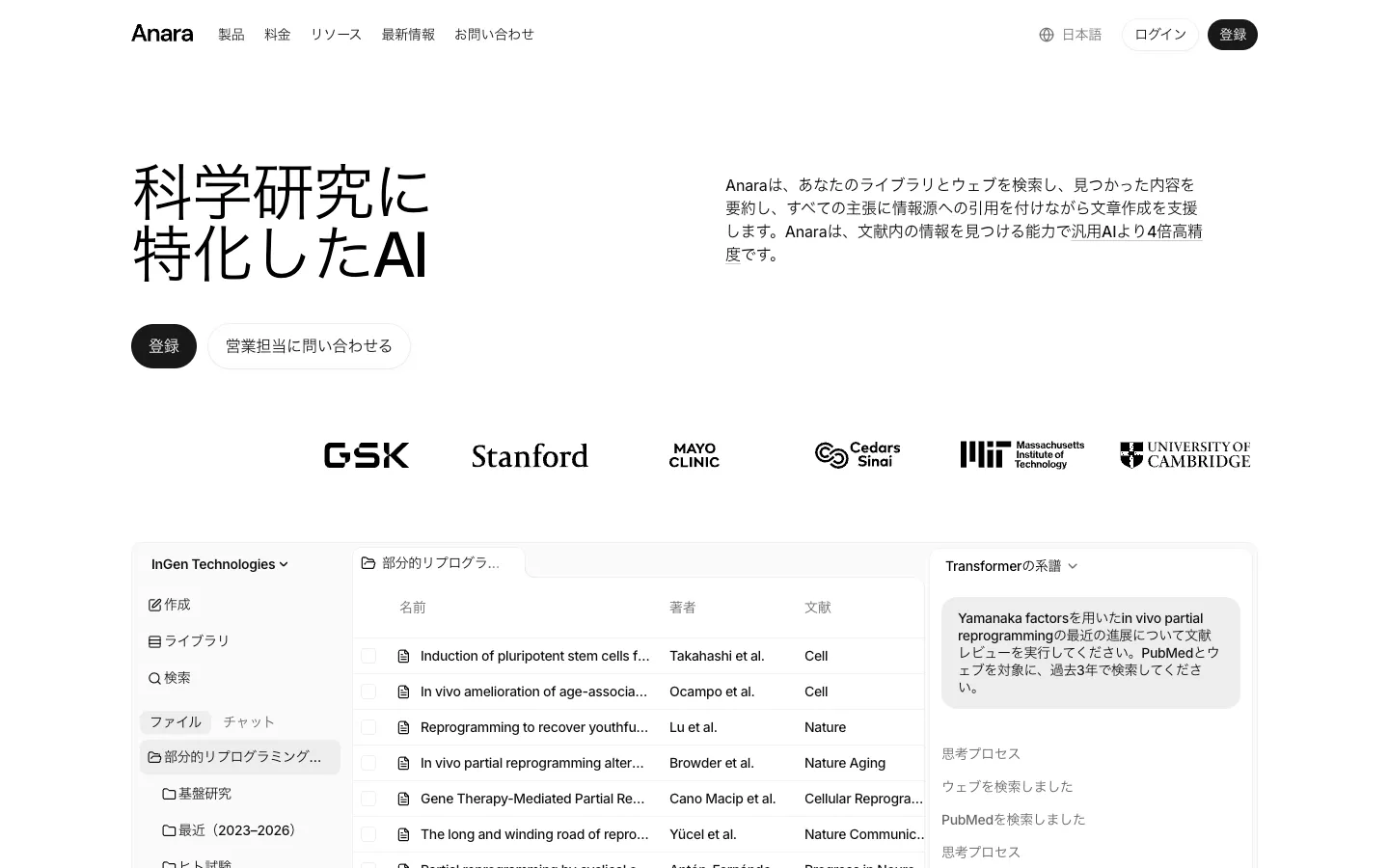Click the Yamanaka factors prompt bubble
Screen dimensions: 1389x868
pos(1091,653)
